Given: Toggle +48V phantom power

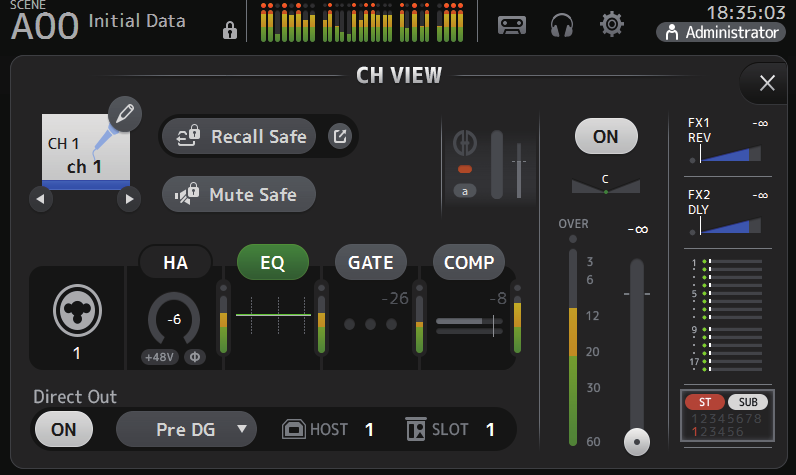Looking at the screenshot, I should coord(159,357).
